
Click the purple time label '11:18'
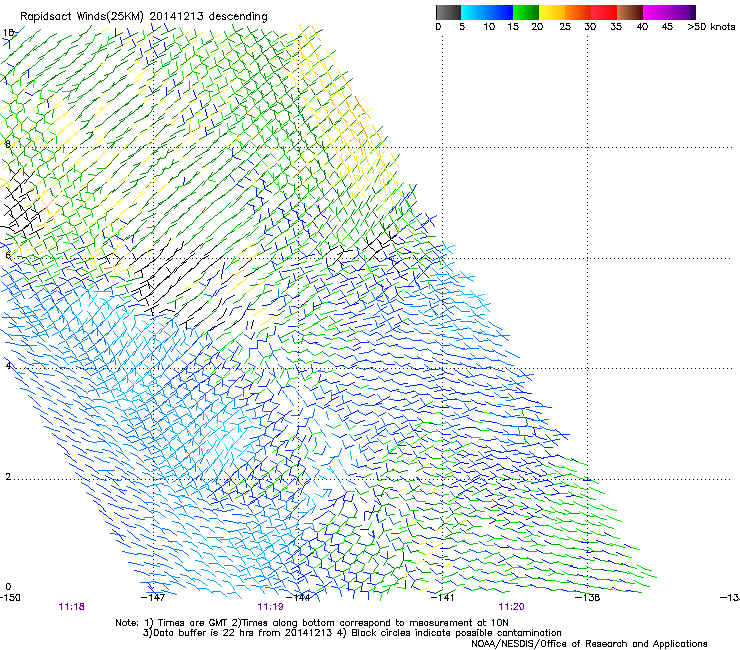pos(72,607)
